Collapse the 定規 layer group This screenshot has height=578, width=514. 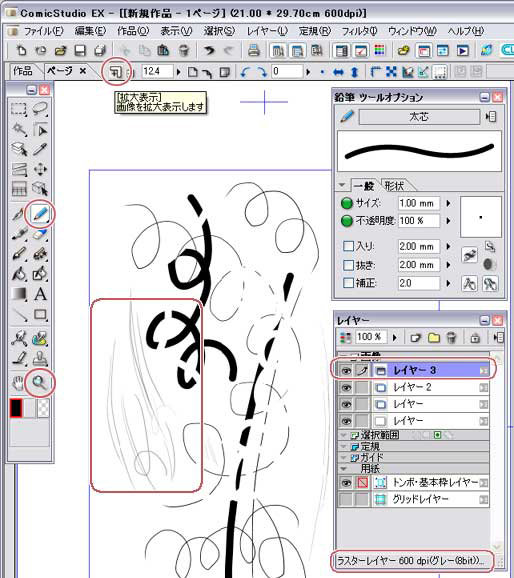coord(343,446)
